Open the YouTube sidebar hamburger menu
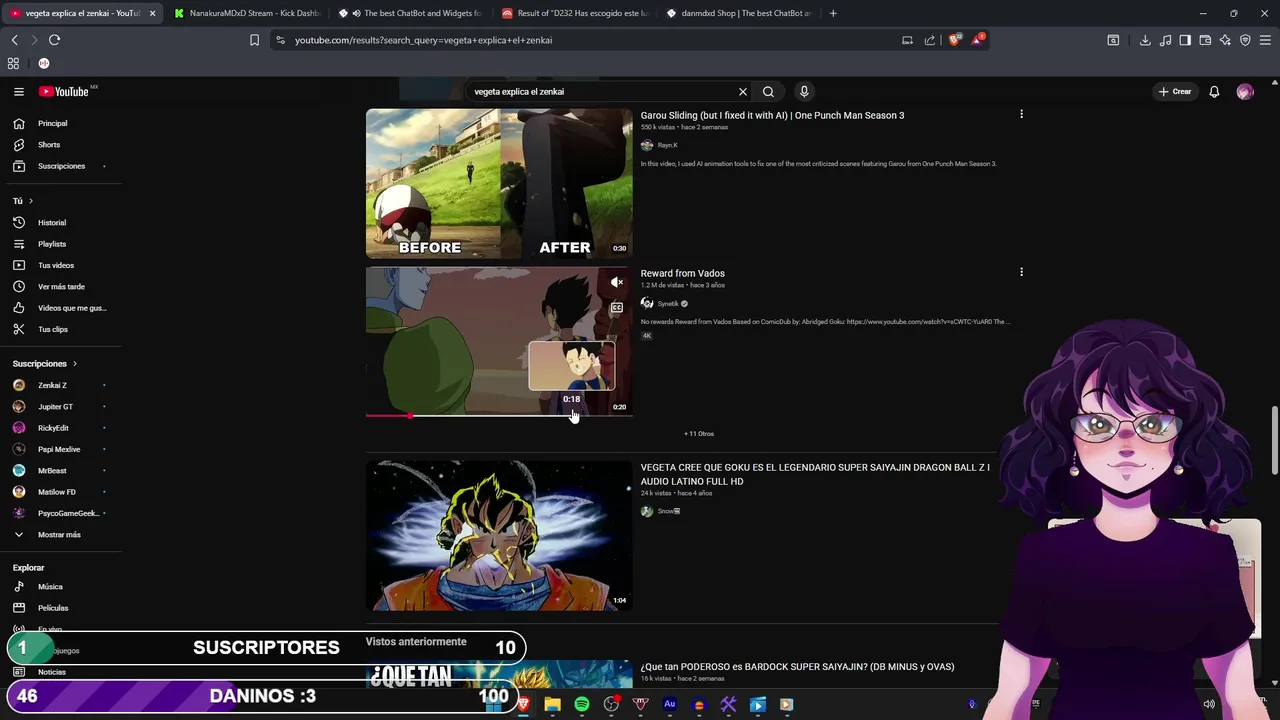Image resolution: width=1280 pixels, height=720 pixels. [18, 91]
